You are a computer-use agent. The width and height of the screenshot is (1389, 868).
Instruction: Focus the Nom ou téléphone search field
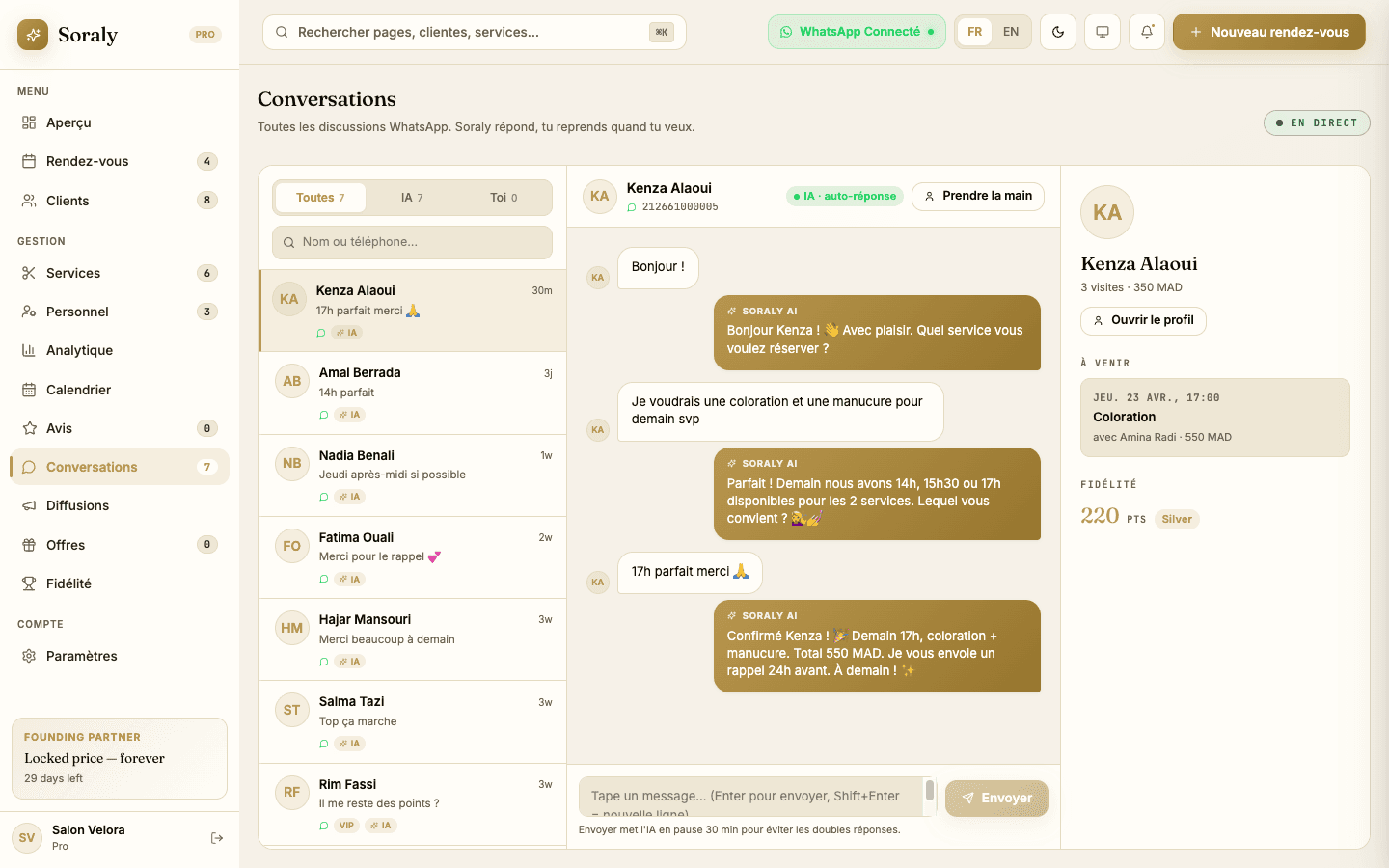(x=413, y=242)
